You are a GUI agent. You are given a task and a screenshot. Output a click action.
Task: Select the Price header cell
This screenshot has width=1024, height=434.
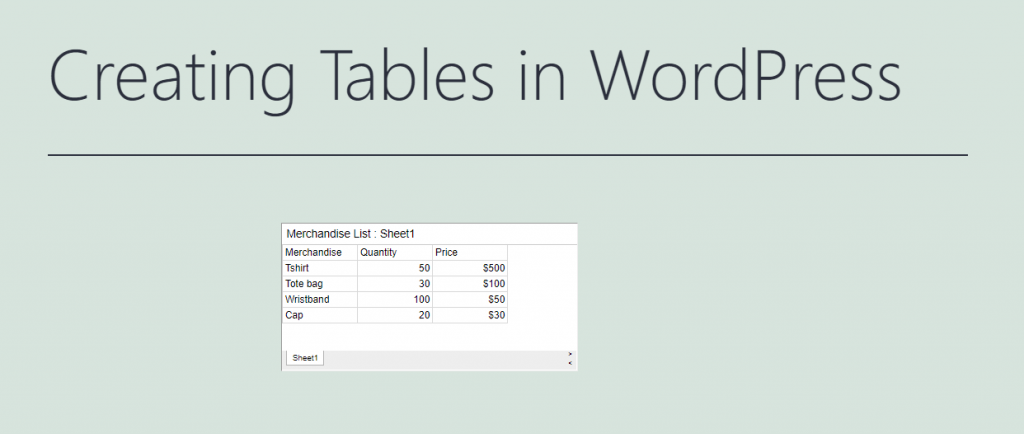(x=470, y=252)
